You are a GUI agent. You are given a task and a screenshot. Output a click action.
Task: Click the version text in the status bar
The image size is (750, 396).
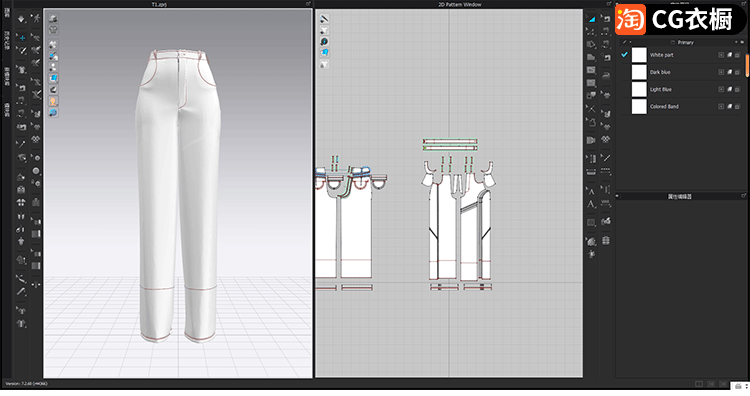tap(26, 384)
